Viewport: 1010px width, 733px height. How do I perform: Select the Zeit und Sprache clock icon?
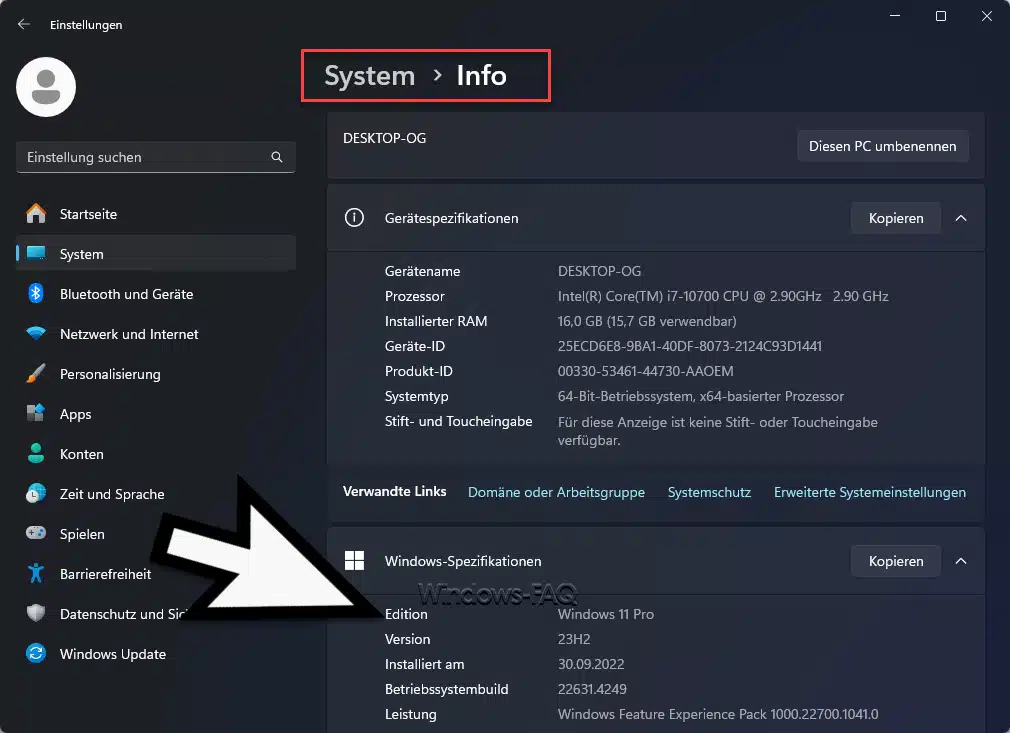[34, 493]
